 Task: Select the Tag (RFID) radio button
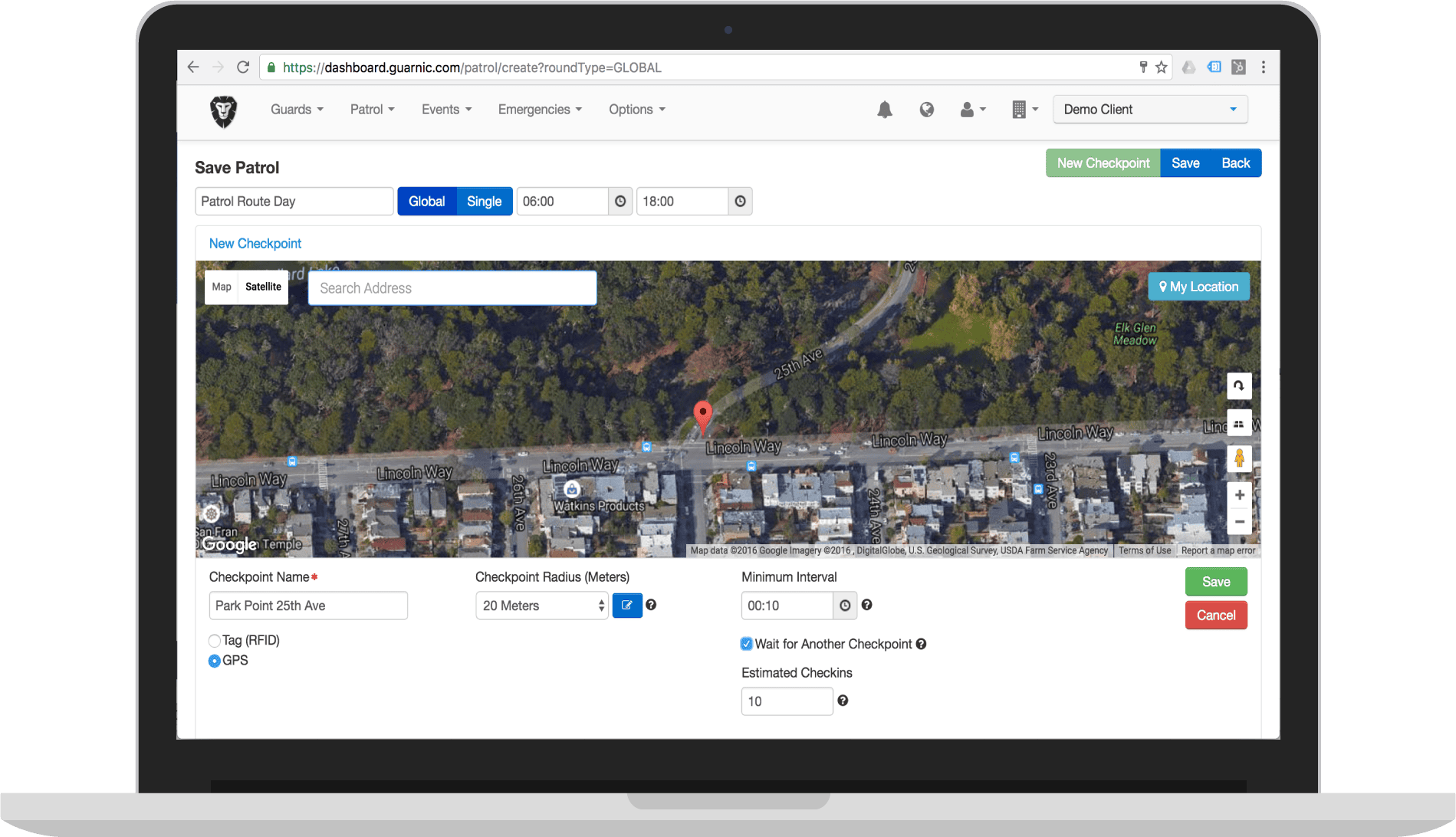[x=215, y=641]
